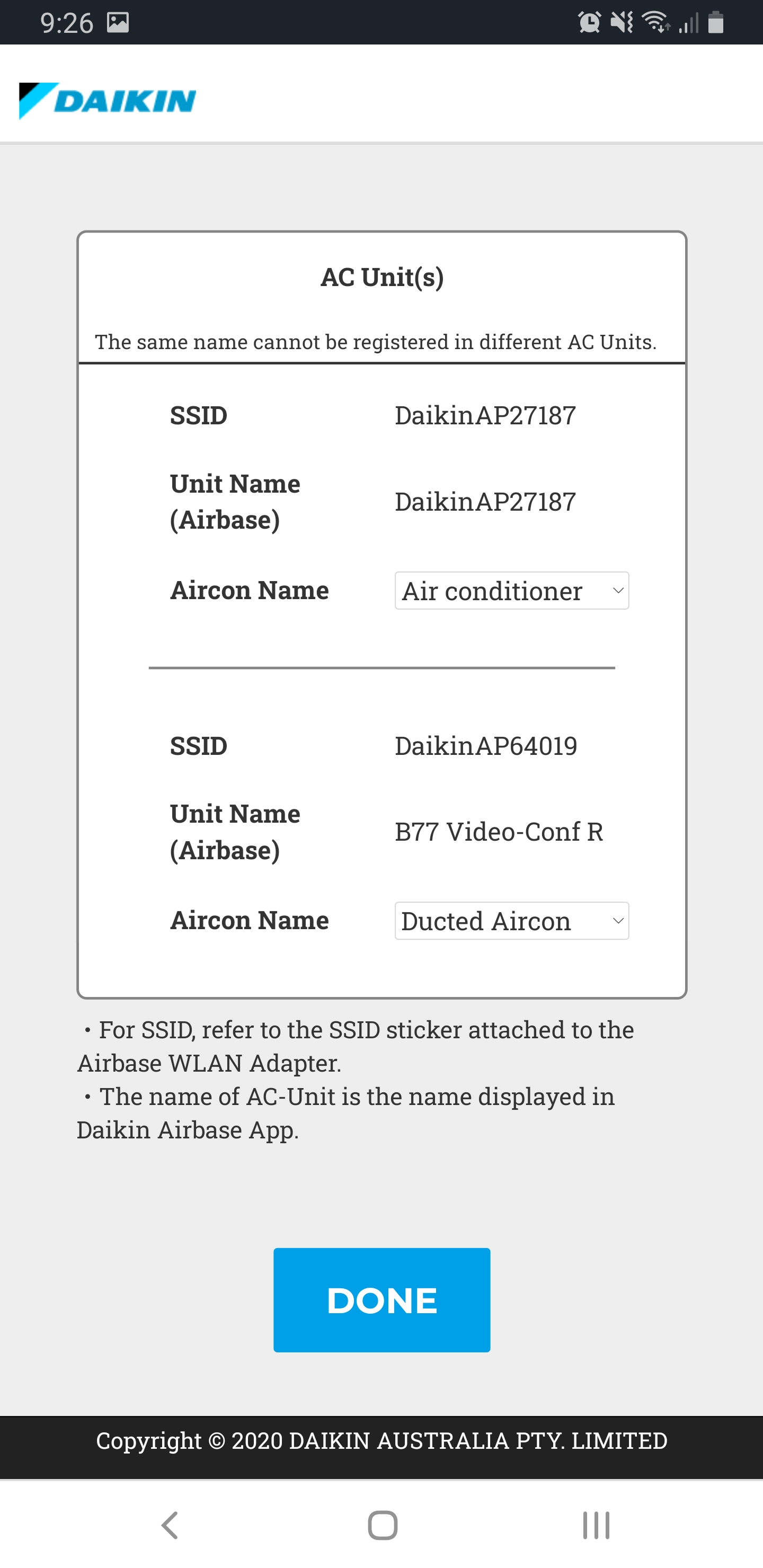Tap the battery status icon
Viewport: 763px width, 1568px height.
pos(716,23)
